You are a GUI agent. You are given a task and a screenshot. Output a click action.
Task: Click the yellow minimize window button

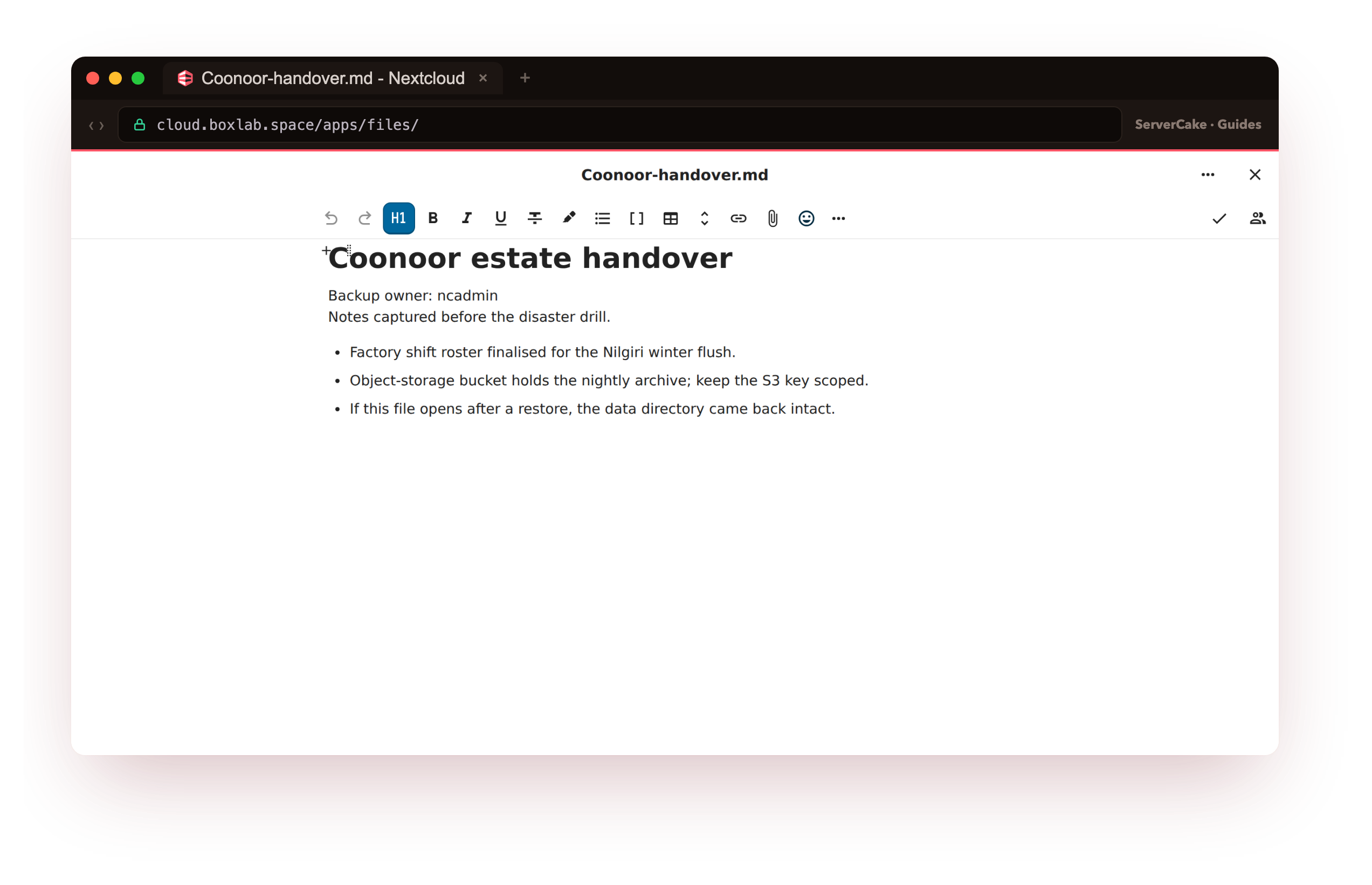[x=115, y=78]
